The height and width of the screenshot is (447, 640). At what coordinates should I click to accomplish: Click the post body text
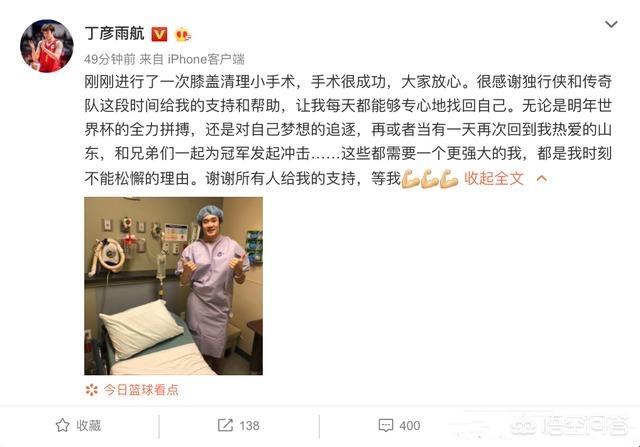348,130
